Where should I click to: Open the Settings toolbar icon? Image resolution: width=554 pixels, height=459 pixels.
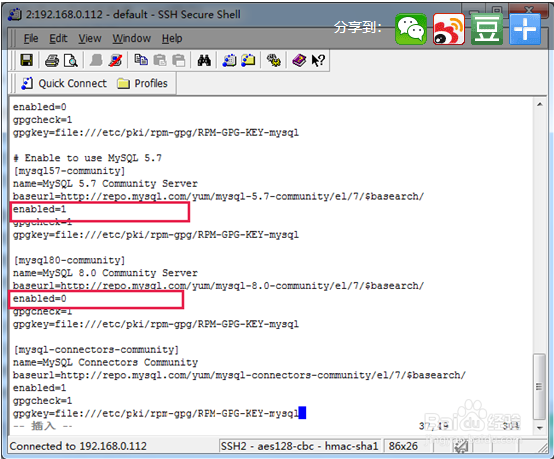click(274, 60)
